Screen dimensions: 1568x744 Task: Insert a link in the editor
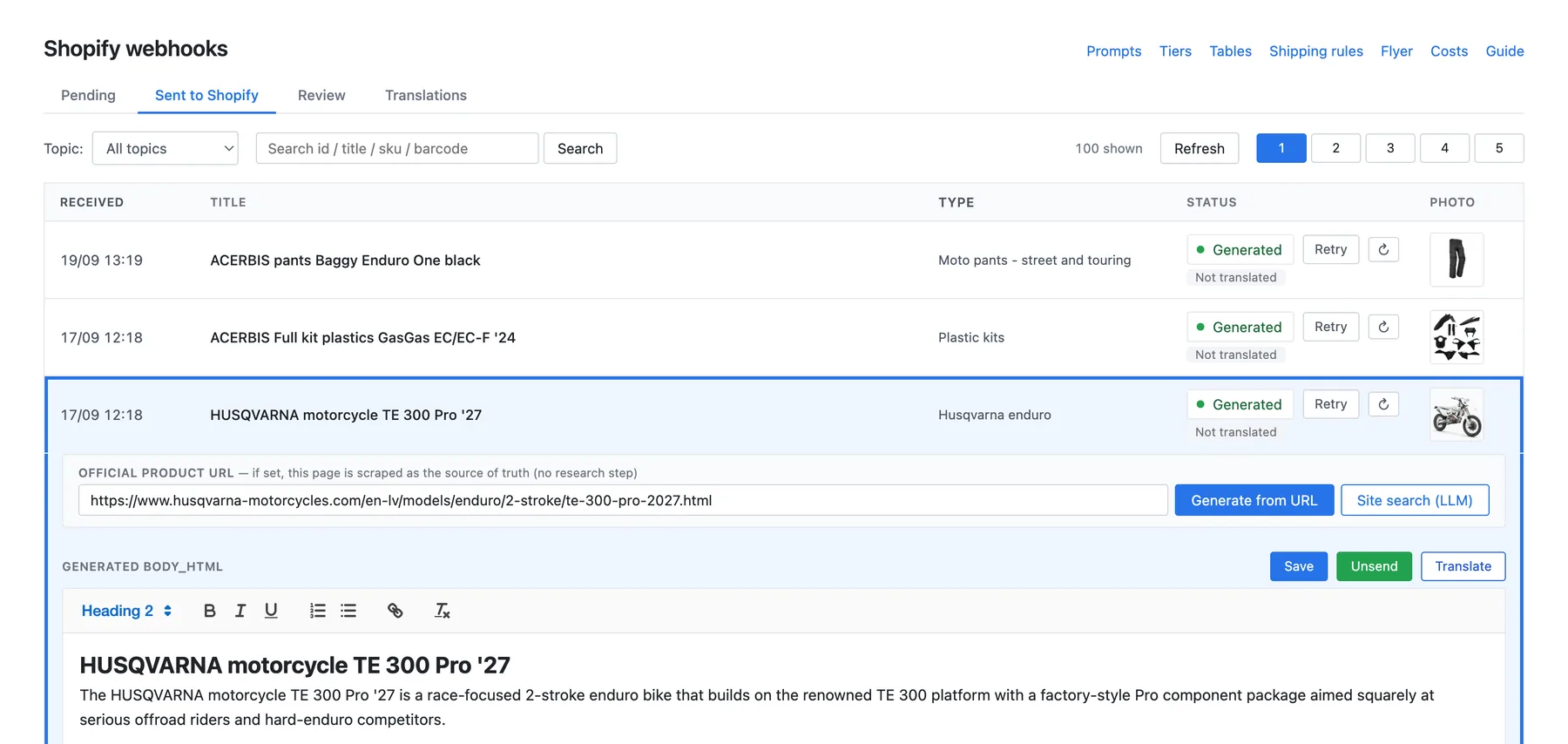(395, 611)
